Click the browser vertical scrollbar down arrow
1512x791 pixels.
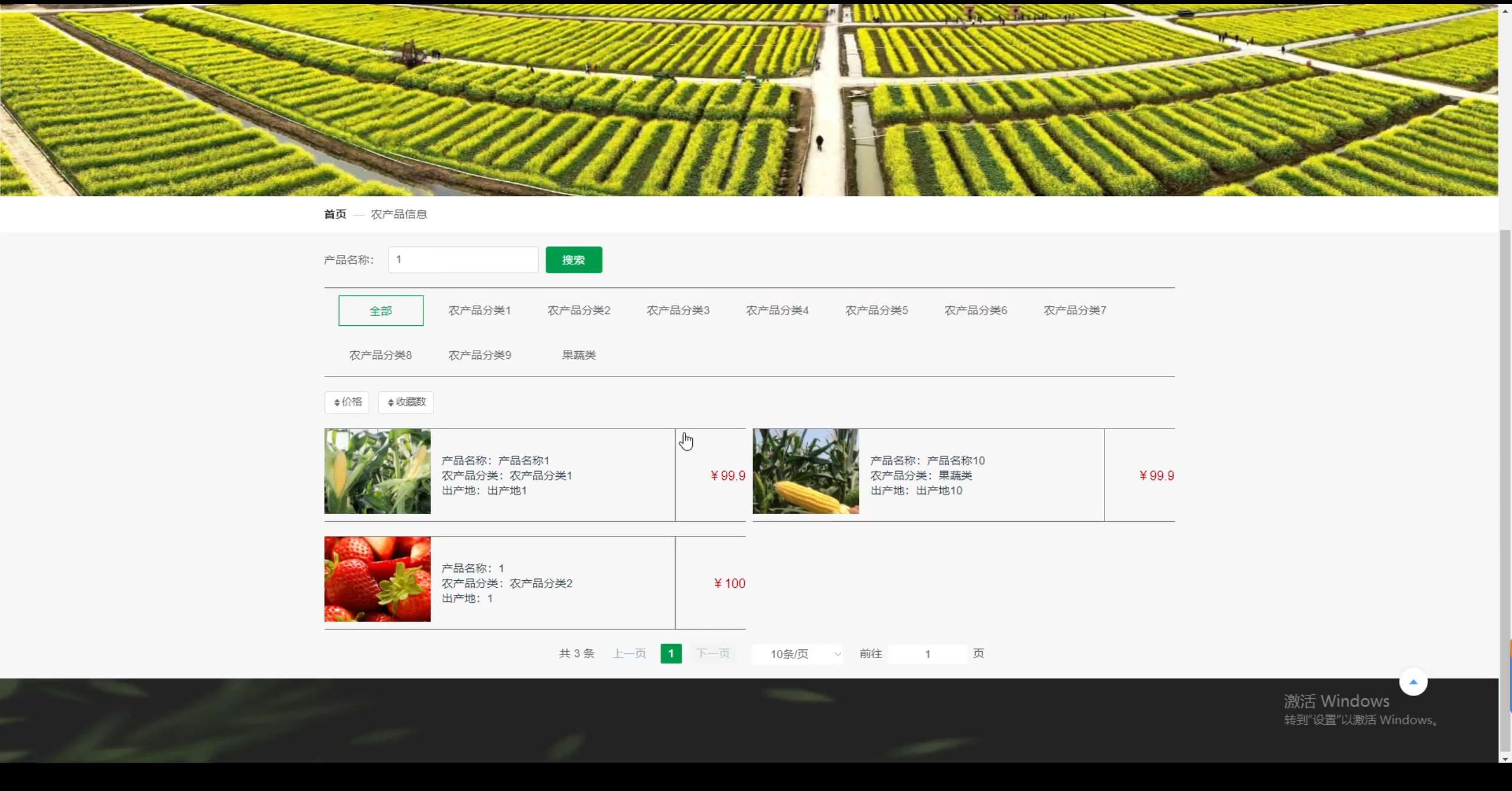[1505, 759]
